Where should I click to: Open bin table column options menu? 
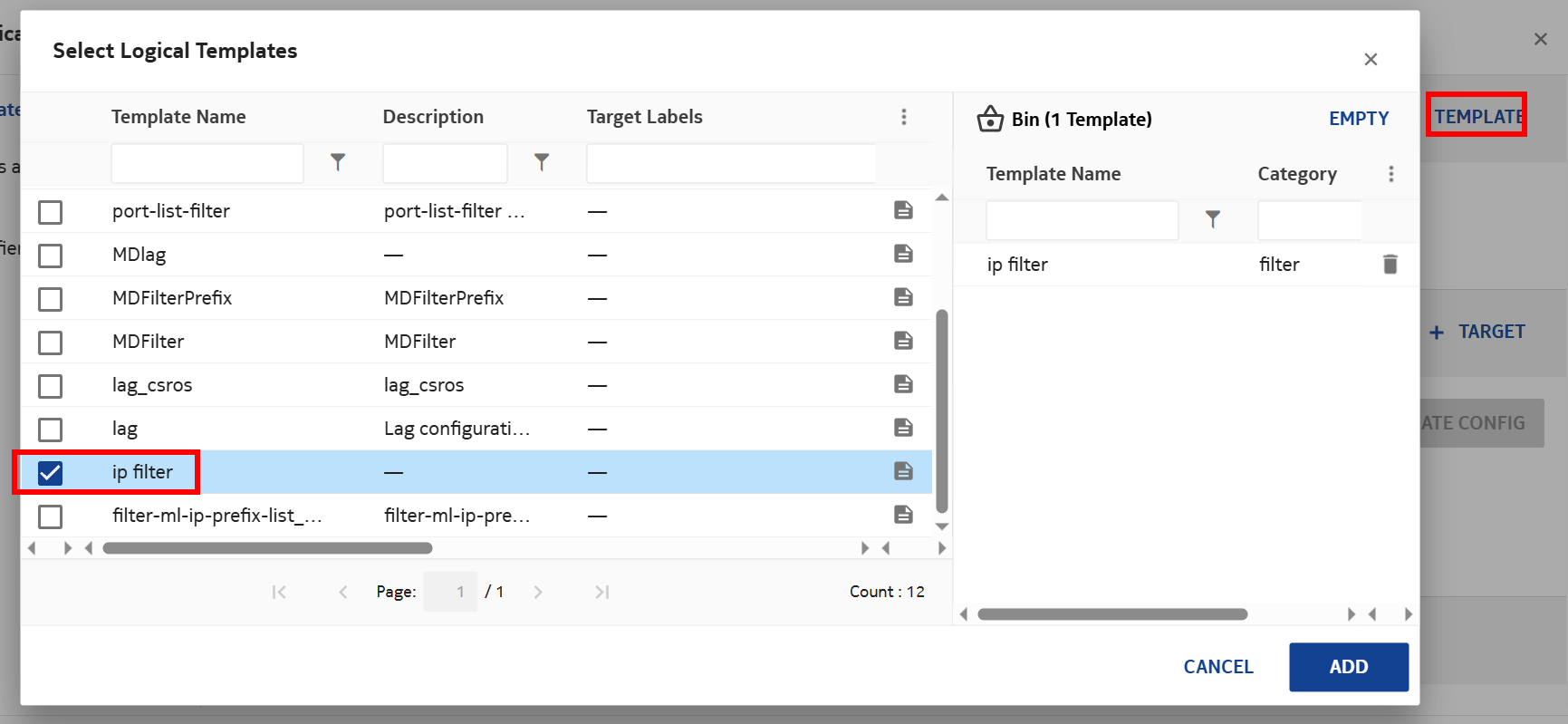(1391, 174)
